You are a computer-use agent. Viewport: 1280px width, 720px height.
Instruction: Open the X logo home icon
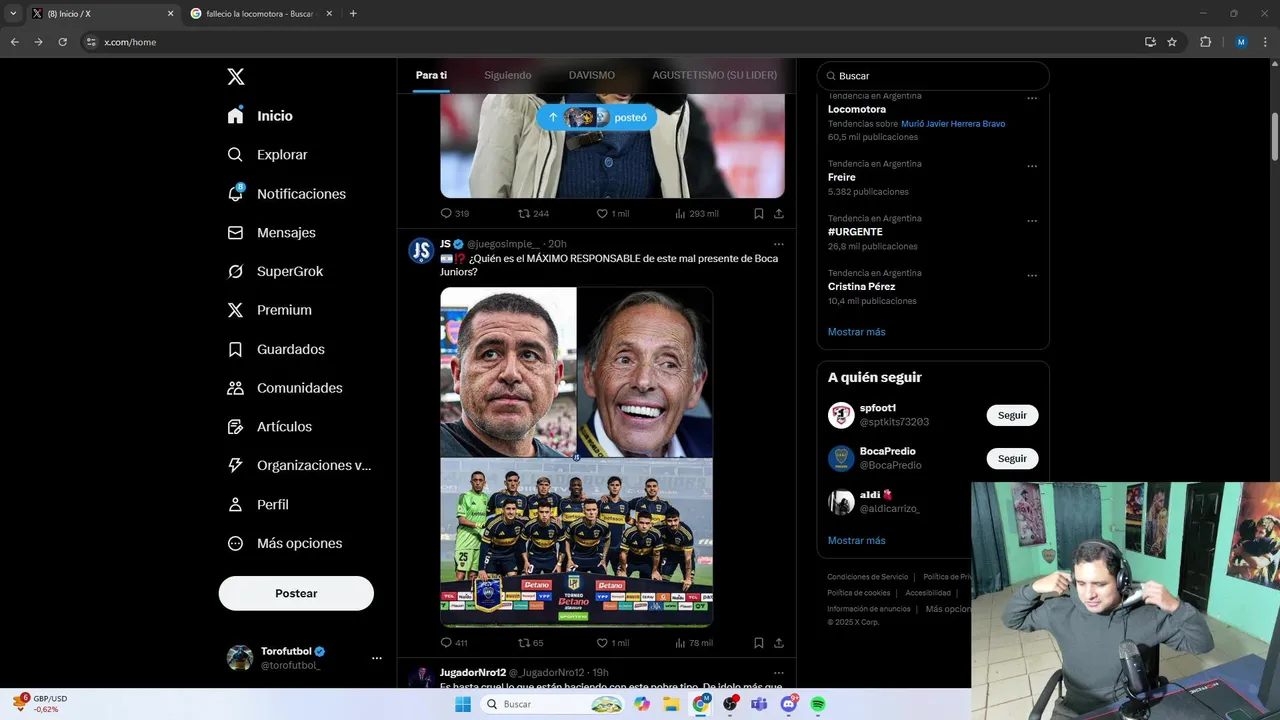tap(235, 77)
